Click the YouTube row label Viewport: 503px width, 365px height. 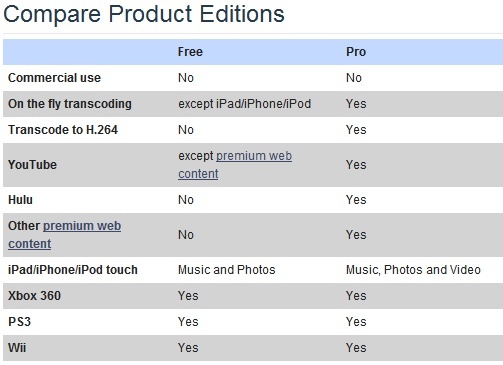coord(32,165)
